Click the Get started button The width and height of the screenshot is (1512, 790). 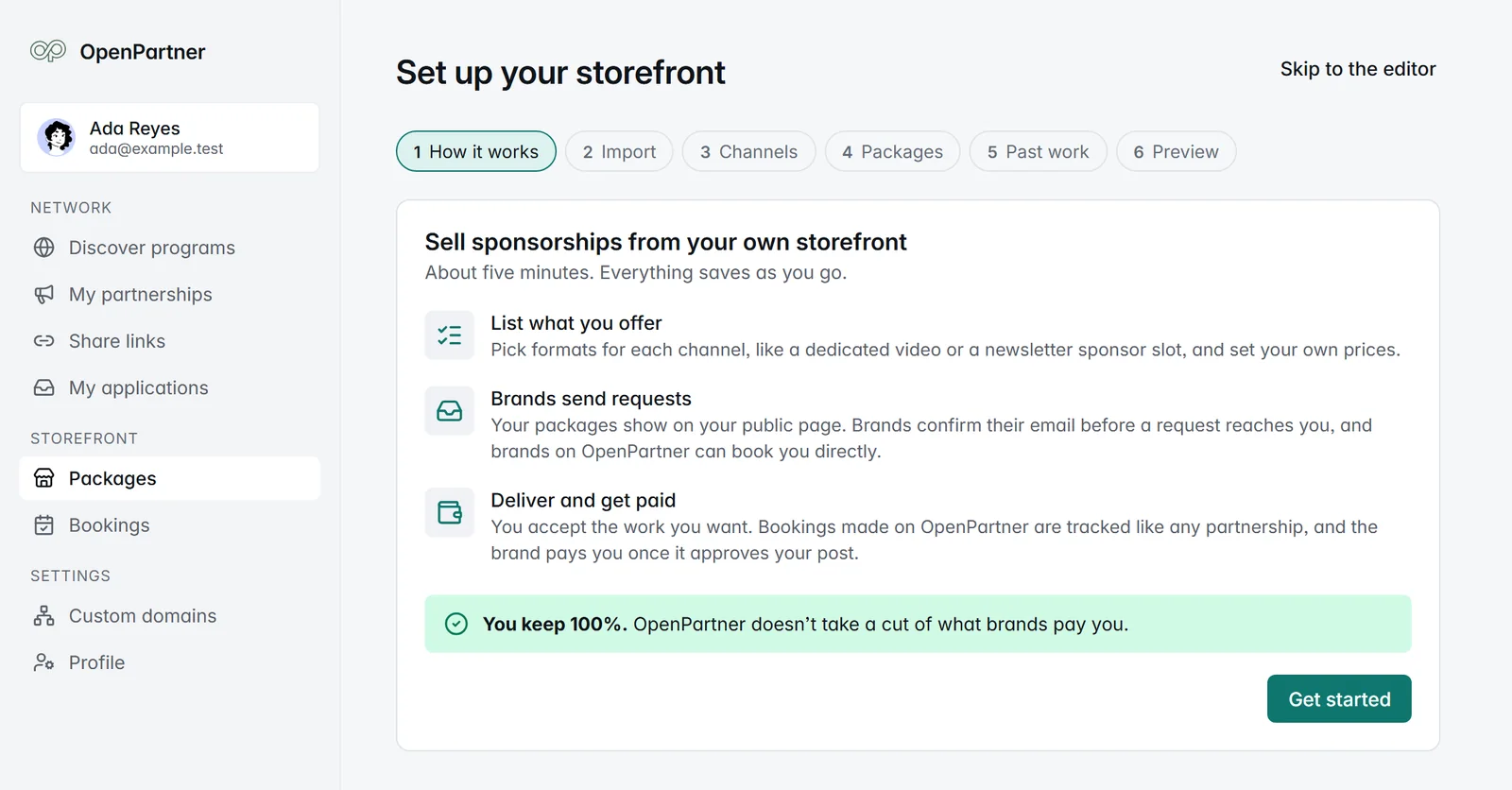(1339, 699)
